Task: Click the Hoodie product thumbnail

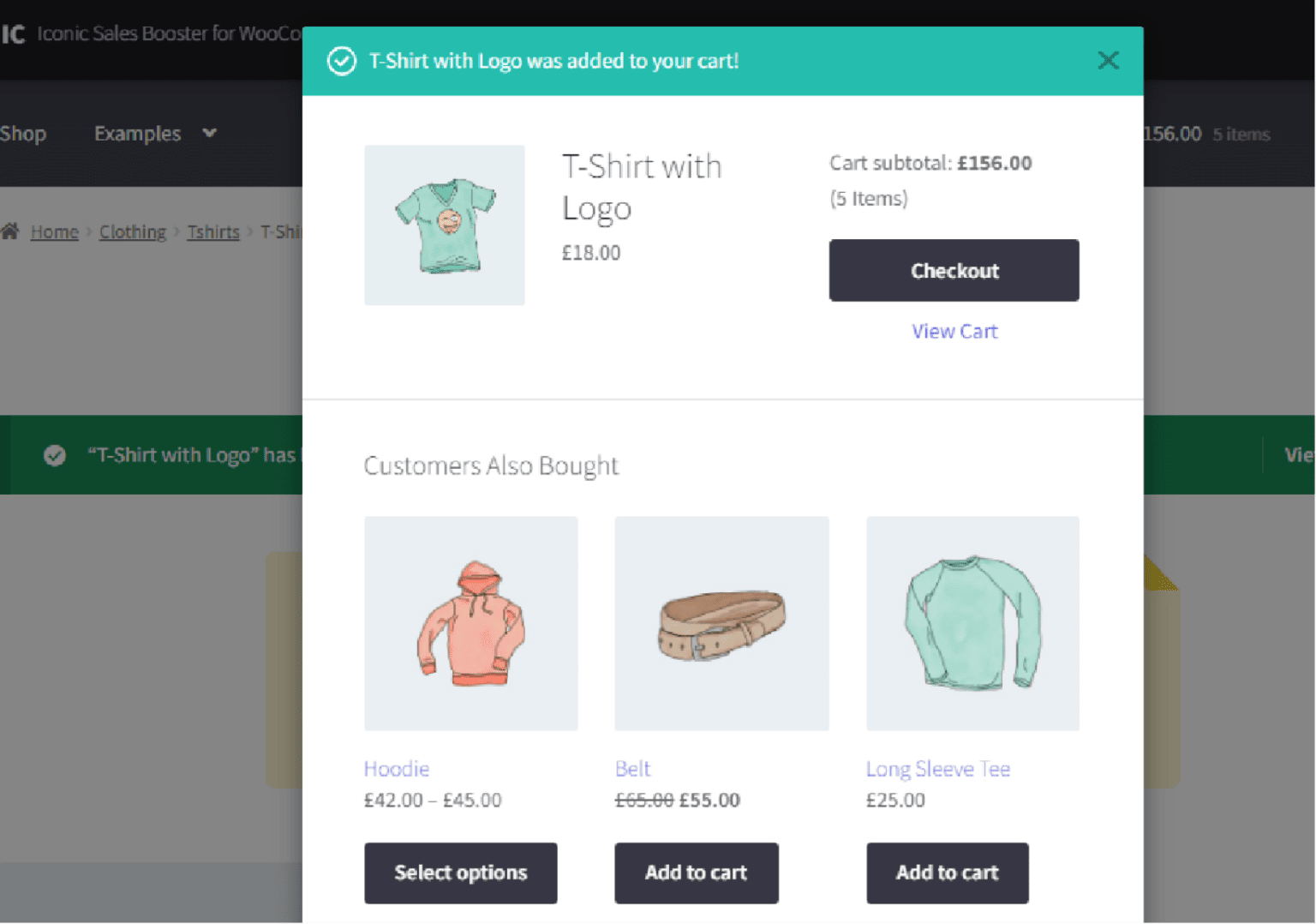Action: point(470,623)
